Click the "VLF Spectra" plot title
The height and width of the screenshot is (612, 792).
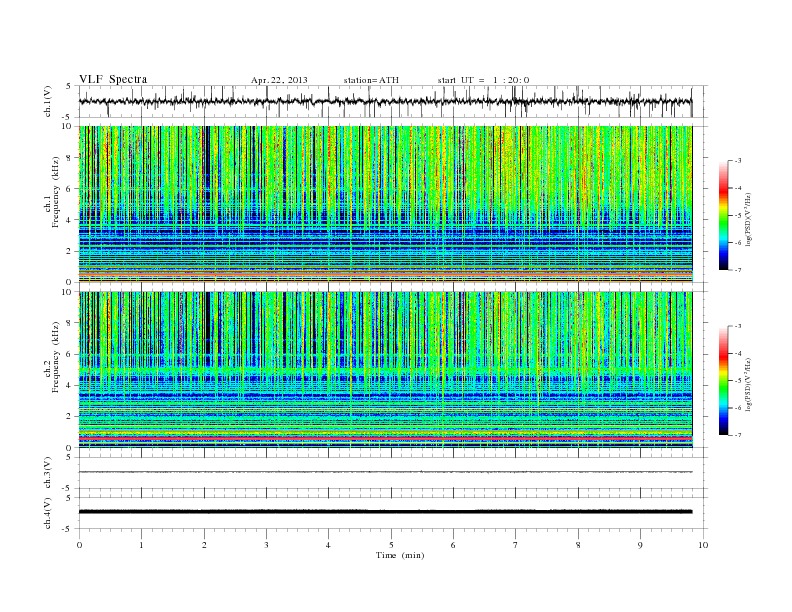point(113,79)
